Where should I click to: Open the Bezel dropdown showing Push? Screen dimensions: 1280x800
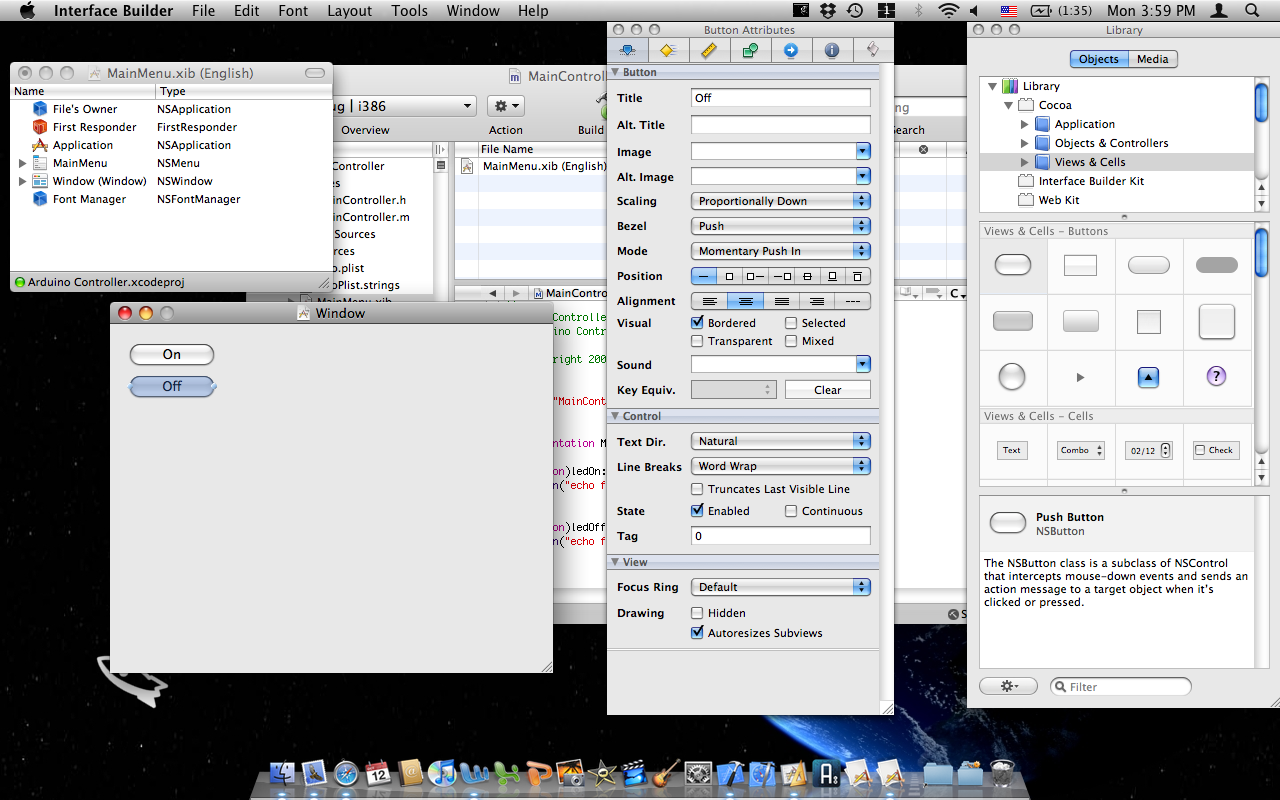pyautogui.click(x=781, y=226)
